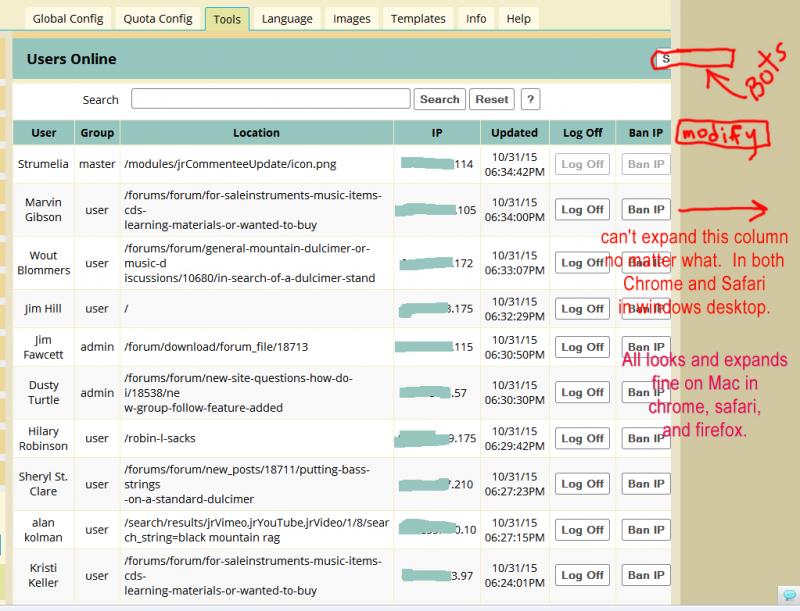
Task: Switch to the Quota Config tab
Action: (158, 19)
